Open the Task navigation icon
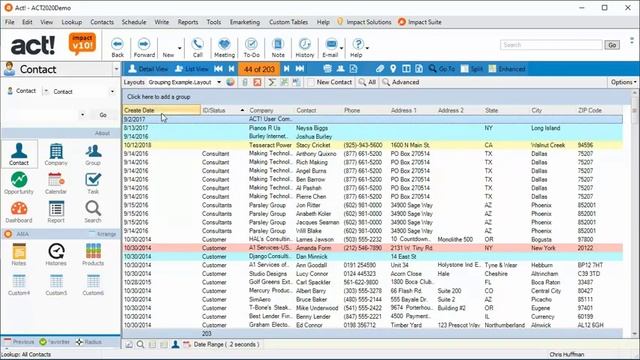640x360 pixels. point(93,182)
